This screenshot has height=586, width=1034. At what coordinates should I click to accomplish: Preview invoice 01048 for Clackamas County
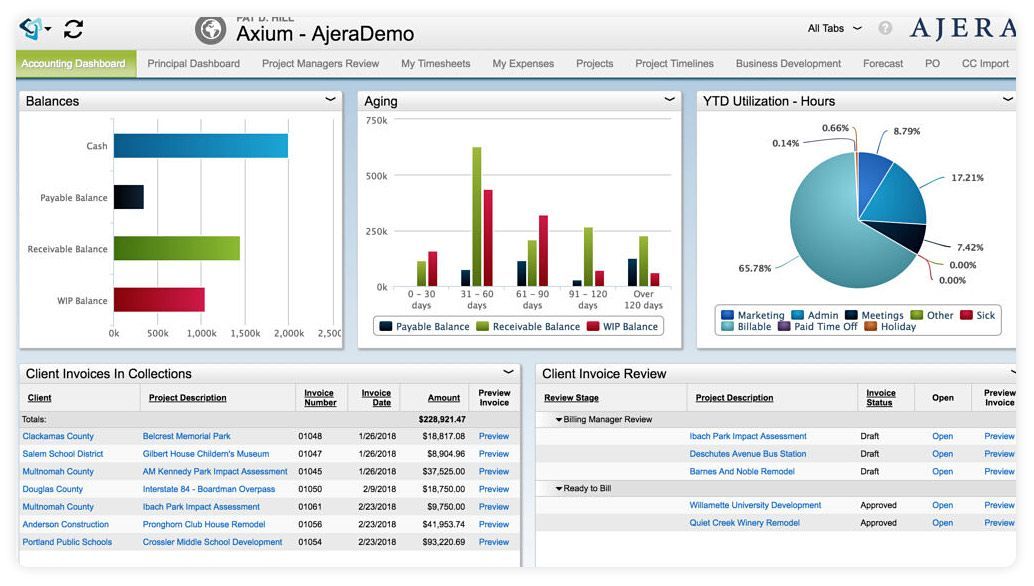[494, 435]
